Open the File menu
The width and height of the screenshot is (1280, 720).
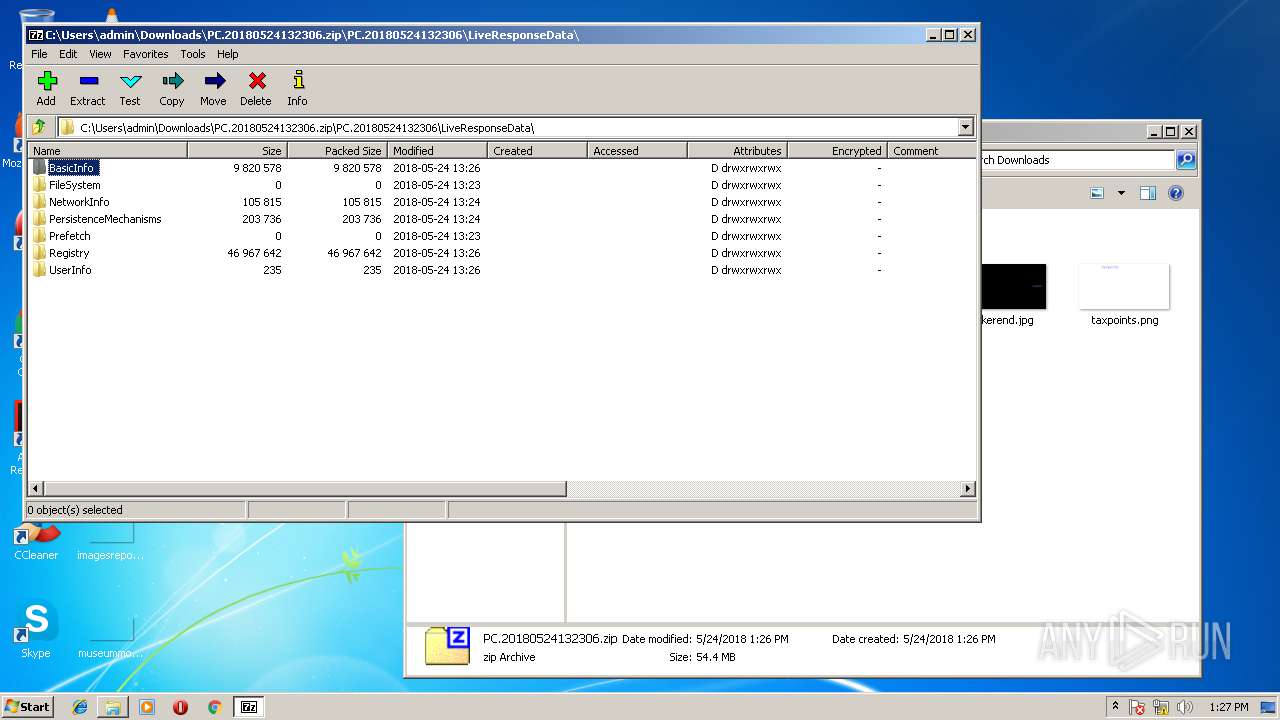pyautogui.click(x=39, y=54)
